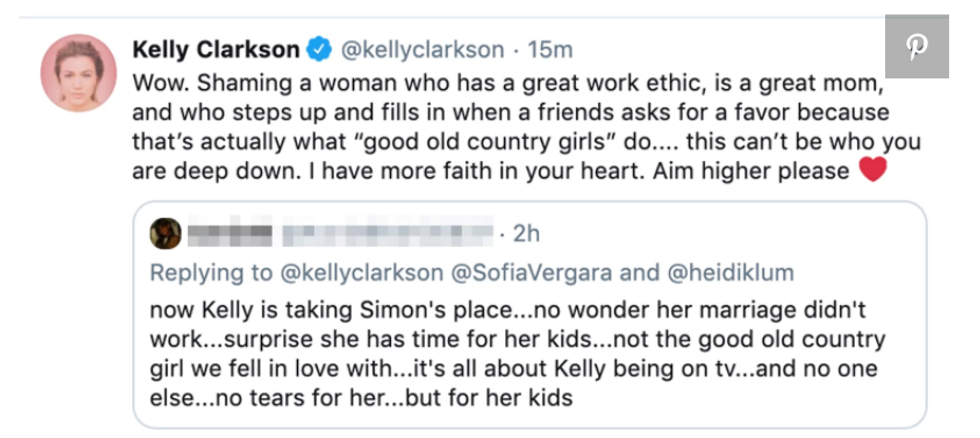The height and width of the screenshot is (438, 980).
Task: Open the 2h timestamp of quoted tweet
Action: point(526,234)
